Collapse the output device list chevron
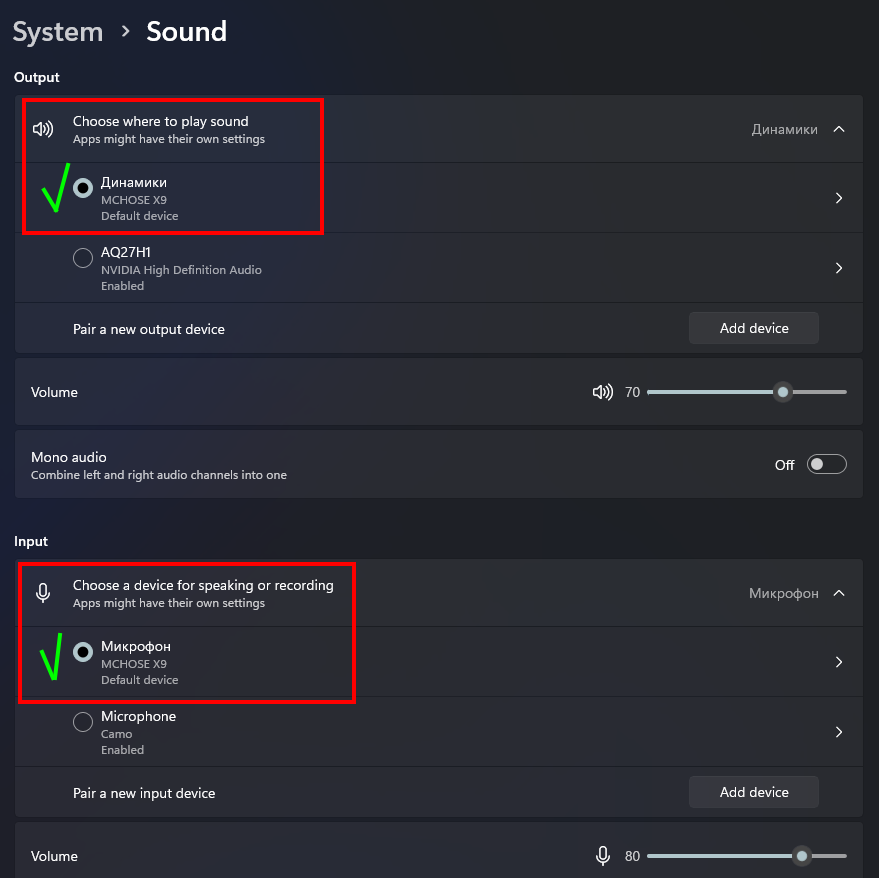Viewport: 879px width, 878px height. 839,129
